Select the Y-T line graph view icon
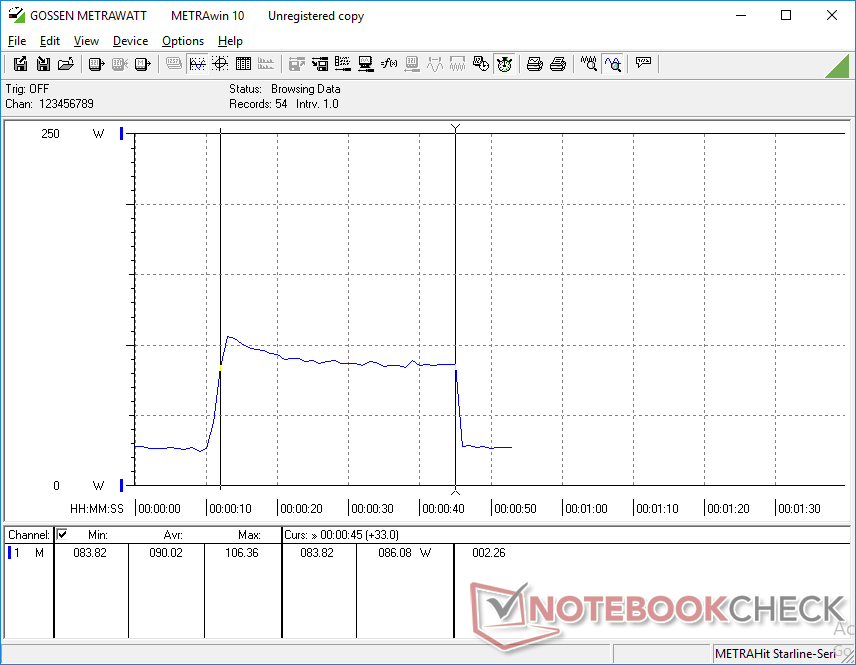The height and width of the screenshot is (665, 856). pyautogui.click(x=197, y=64)
